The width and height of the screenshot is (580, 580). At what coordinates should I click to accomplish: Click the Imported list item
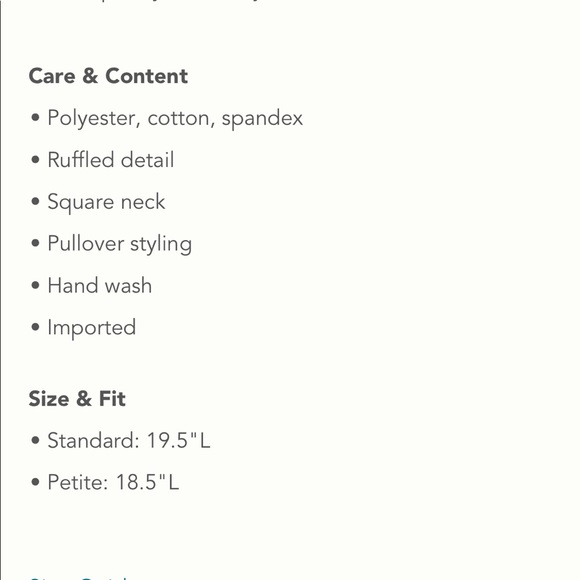(91, 328)
